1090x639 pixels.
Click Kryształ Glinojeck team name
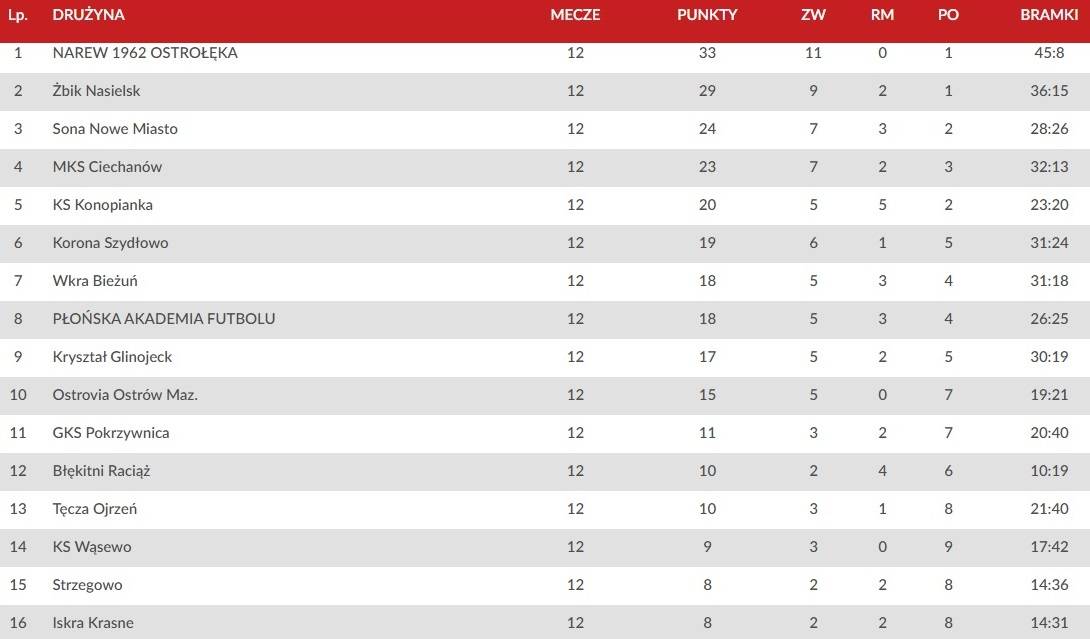[112, 357]
